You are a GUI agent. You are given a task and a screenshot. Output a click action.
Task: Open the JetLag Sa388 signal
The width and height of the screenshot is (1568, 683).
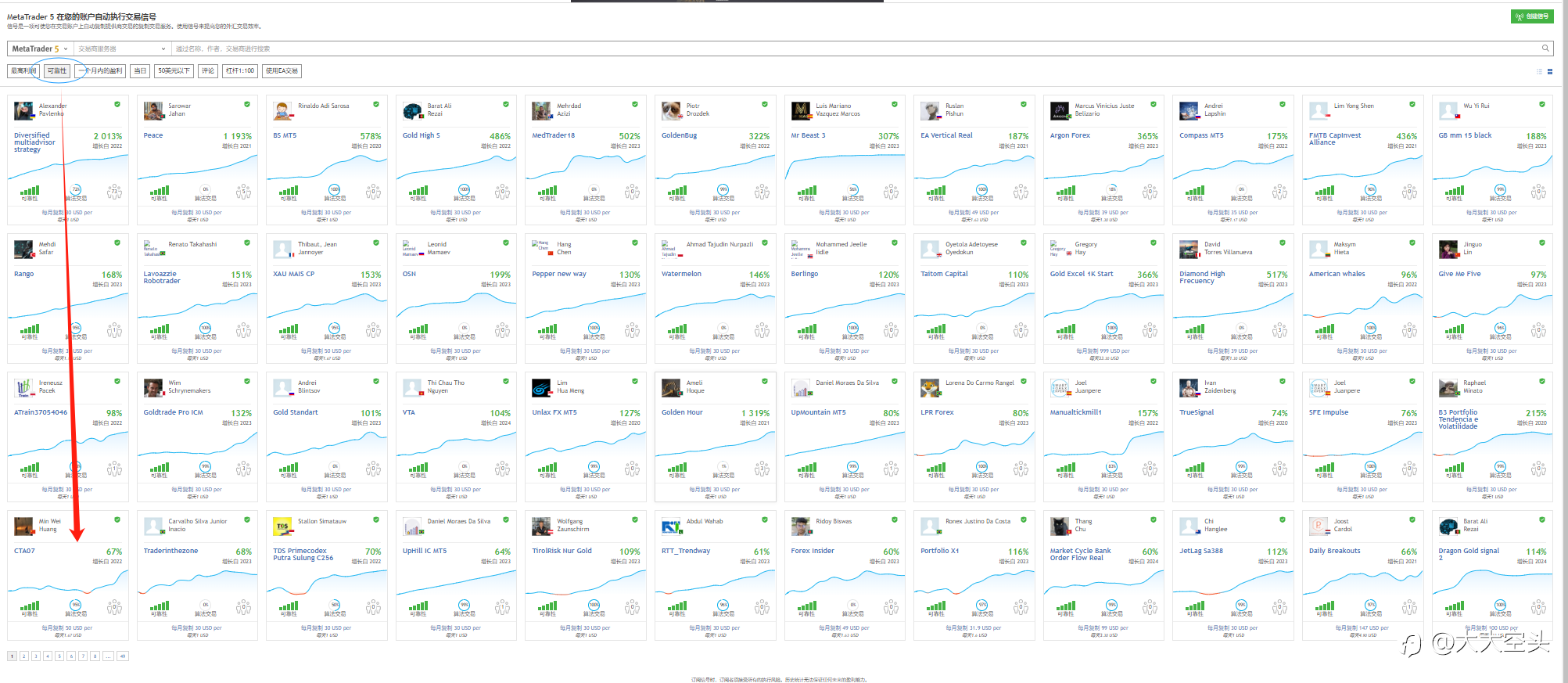[1200, 551]
